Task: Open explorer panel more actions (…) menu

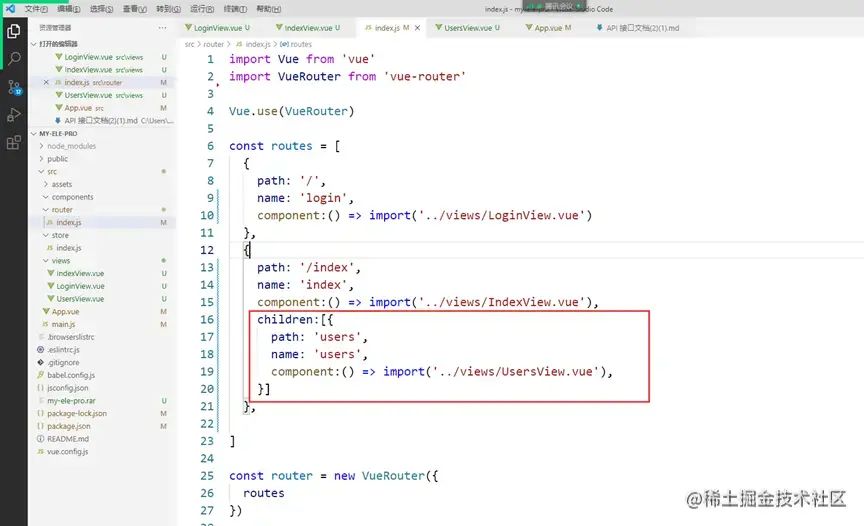Action: [162, 28]
